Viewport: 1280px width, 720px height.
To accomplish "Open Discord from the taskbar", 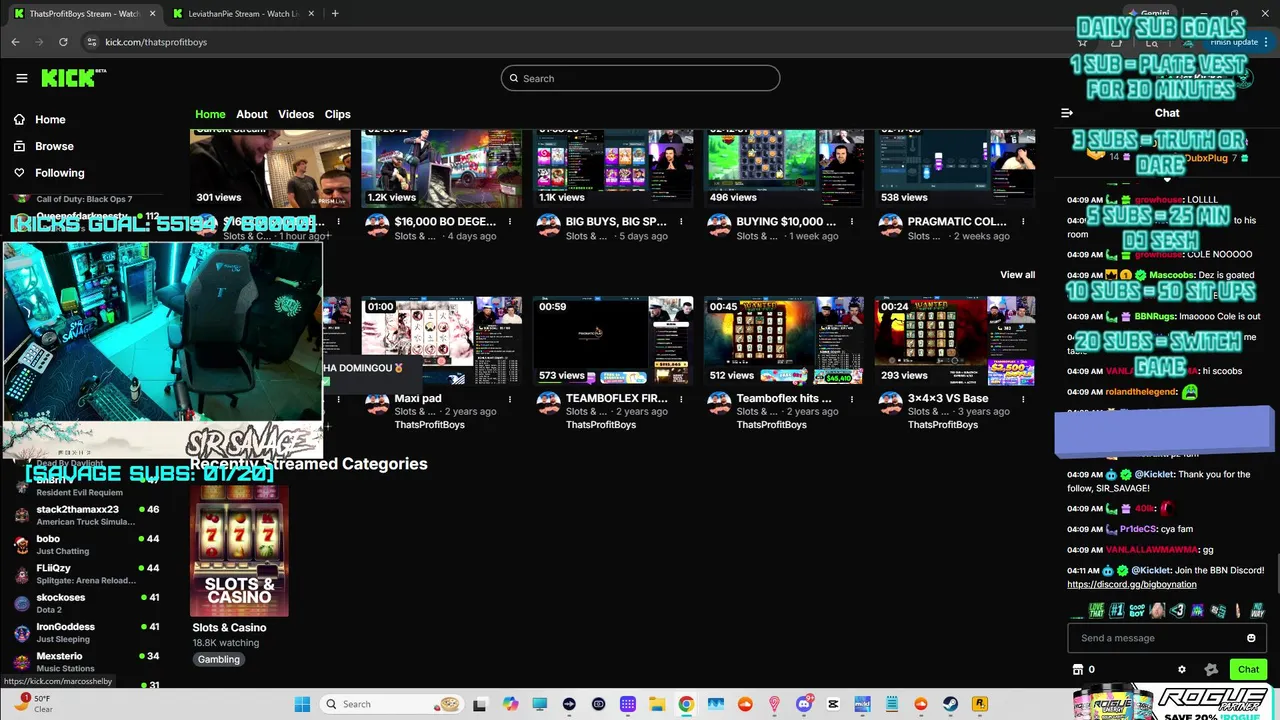I will point(804,704).
